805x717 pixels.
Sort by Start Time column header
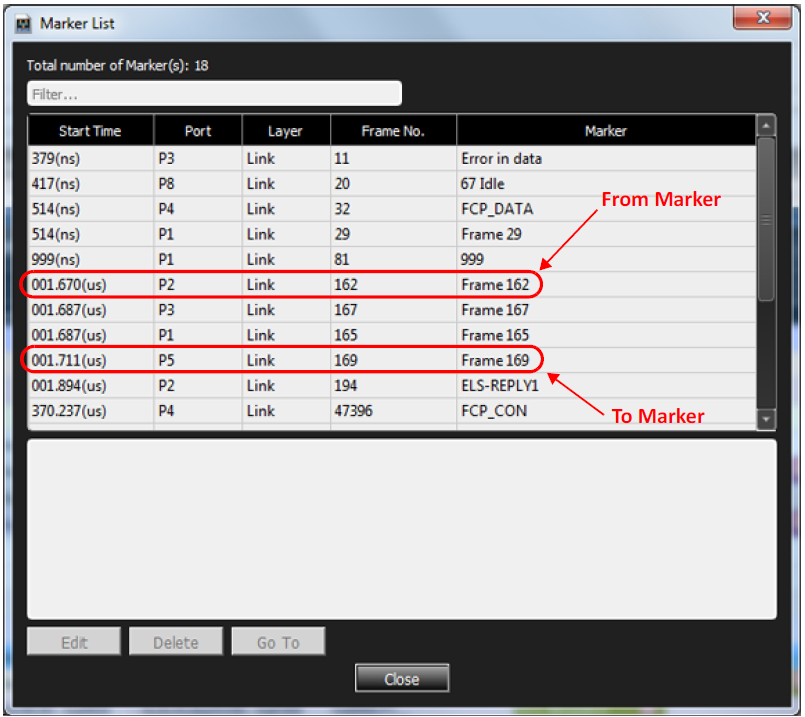[x=90, y=131]
